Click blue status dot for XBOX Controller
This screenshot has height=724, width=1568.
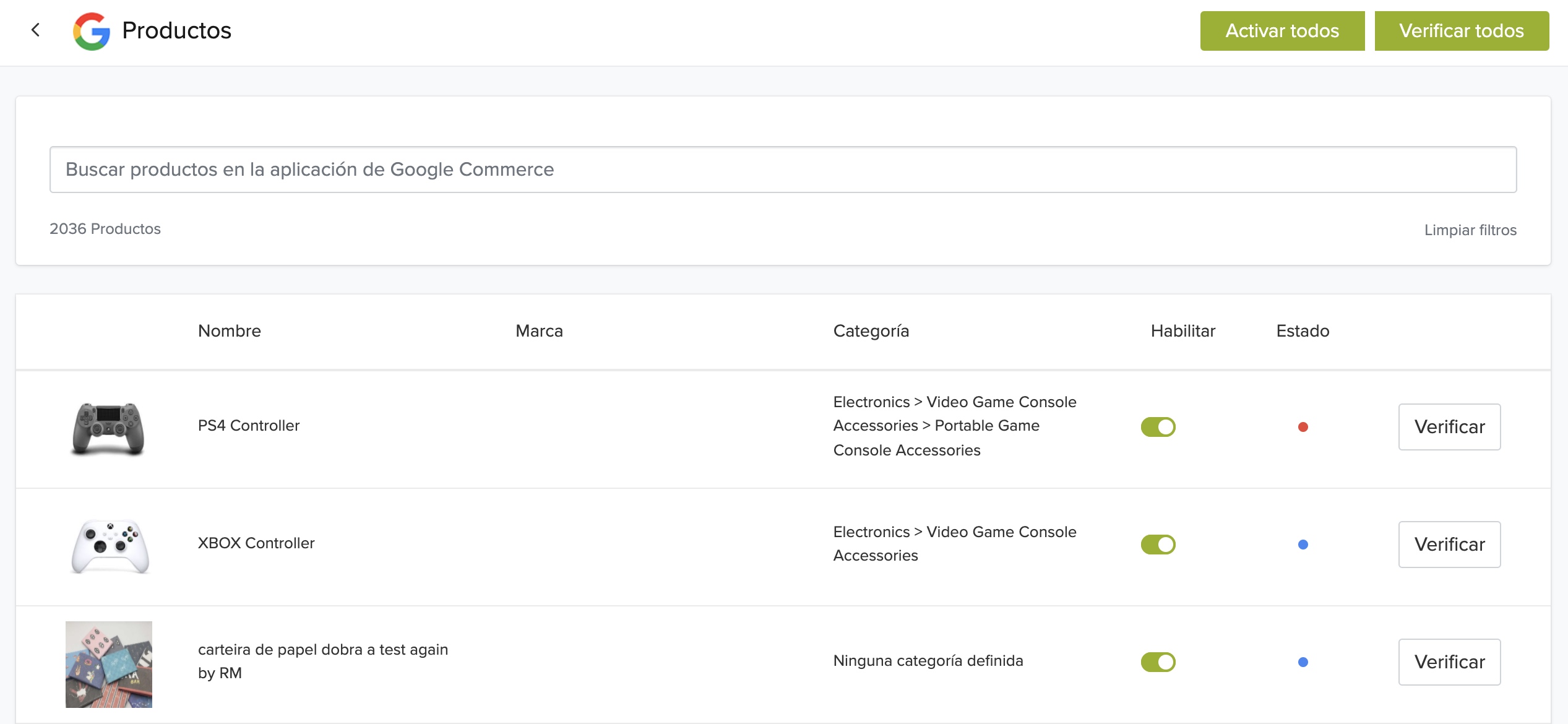click(x=1303, y=545)
